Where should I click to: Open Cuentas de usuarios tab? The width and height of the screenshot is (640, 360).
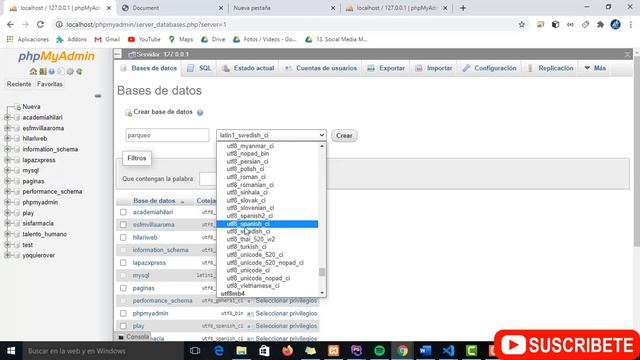321,68
